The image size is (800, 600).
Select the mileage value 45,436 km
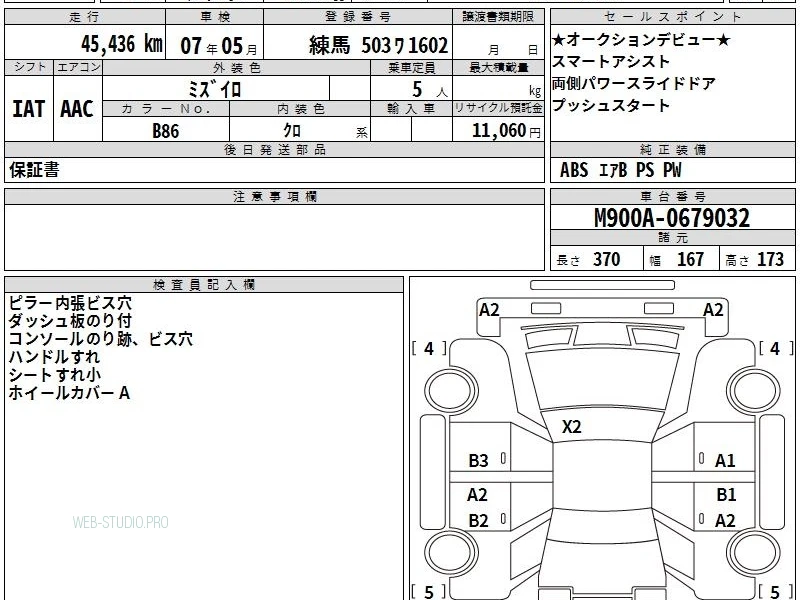pyautogui.click(x=121, y=44)
